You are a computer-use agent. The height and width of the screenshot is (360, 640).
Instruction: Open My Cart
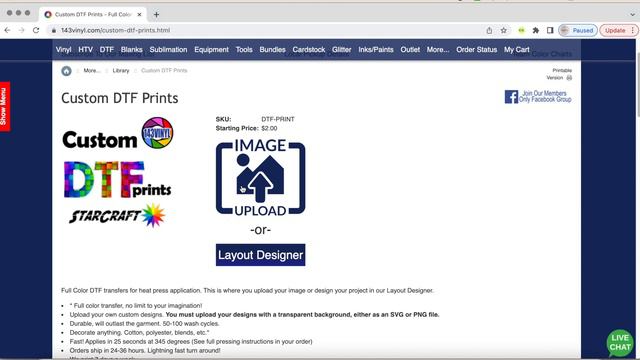pos(516,49)
